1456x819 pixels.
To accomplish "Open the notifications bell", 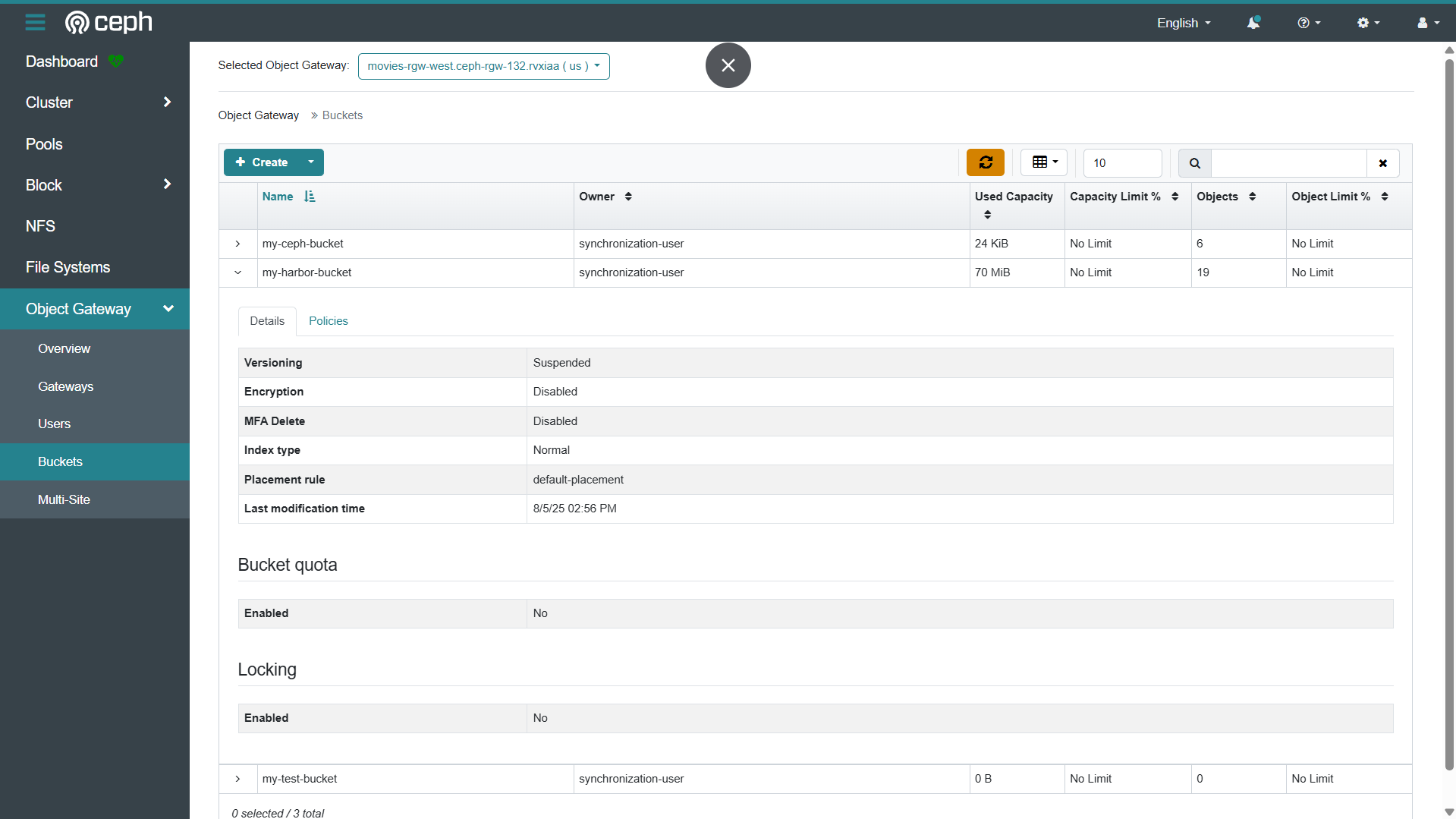I will pos(1253,23).
